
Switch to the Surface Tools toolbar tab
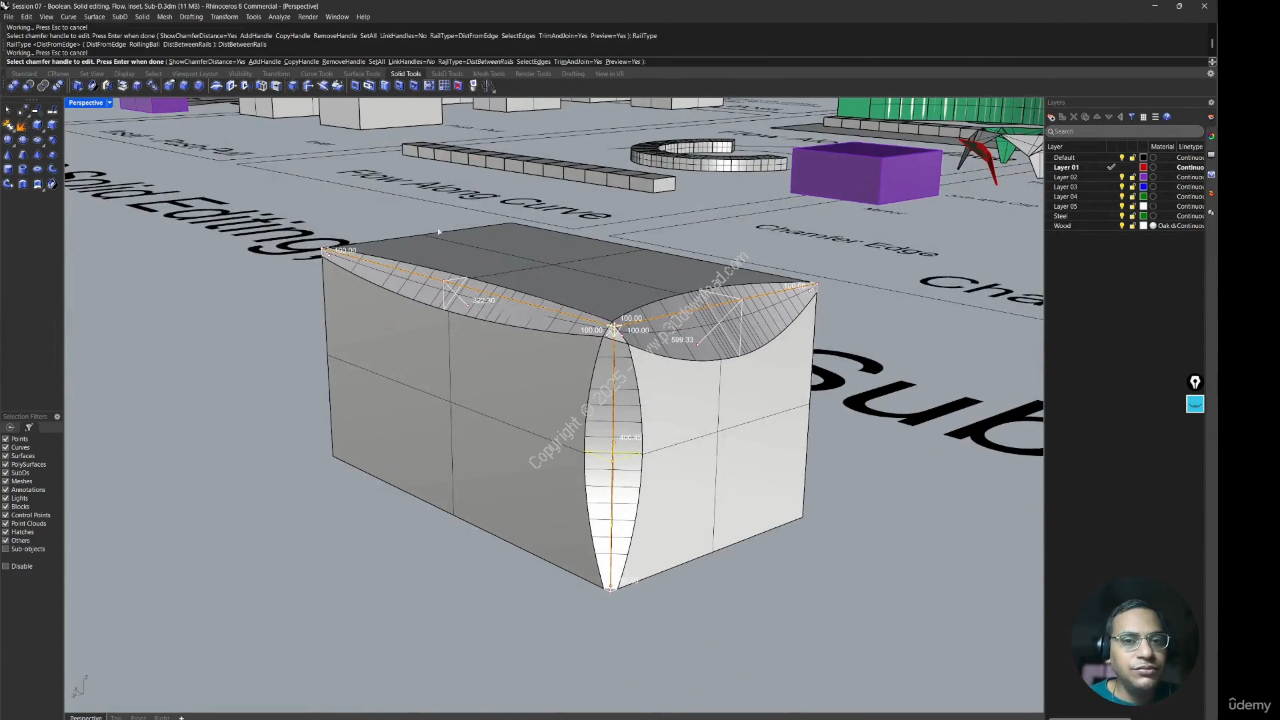point(361,74)
